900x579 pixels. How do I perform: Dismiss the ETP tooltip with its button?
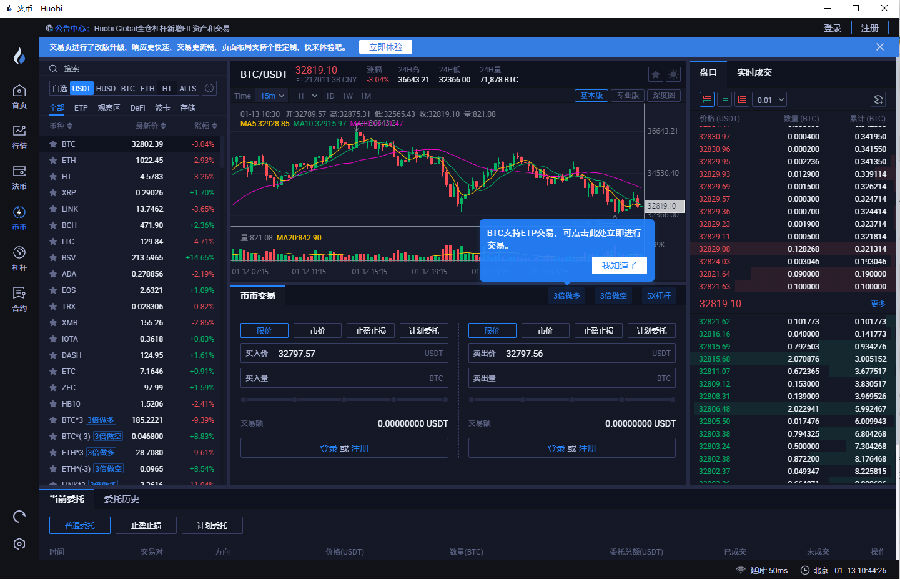click(x=619, y=265)
